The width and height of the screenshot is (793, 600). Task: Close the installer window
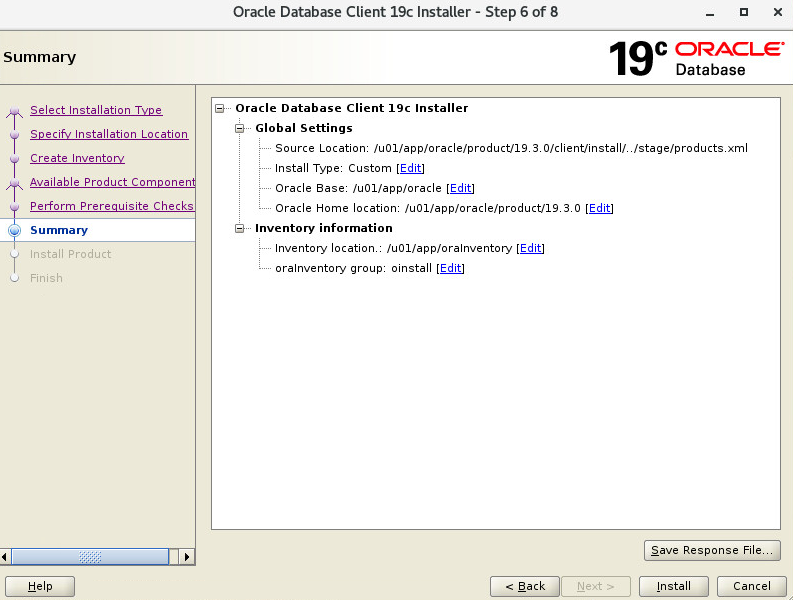(x=778, y=12)
